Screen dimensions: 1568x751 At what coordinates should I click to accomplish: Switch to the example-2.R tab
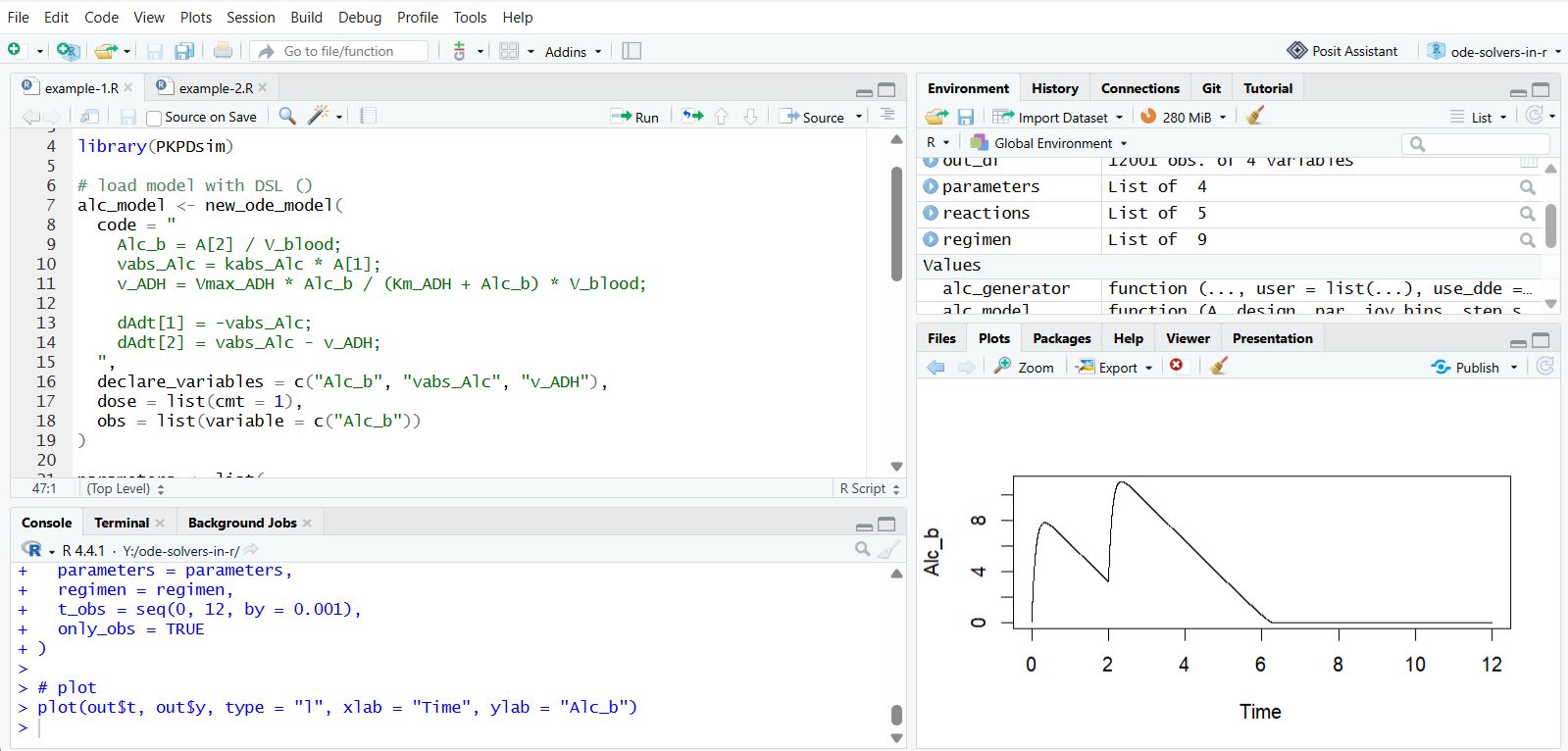coord(215,88)
